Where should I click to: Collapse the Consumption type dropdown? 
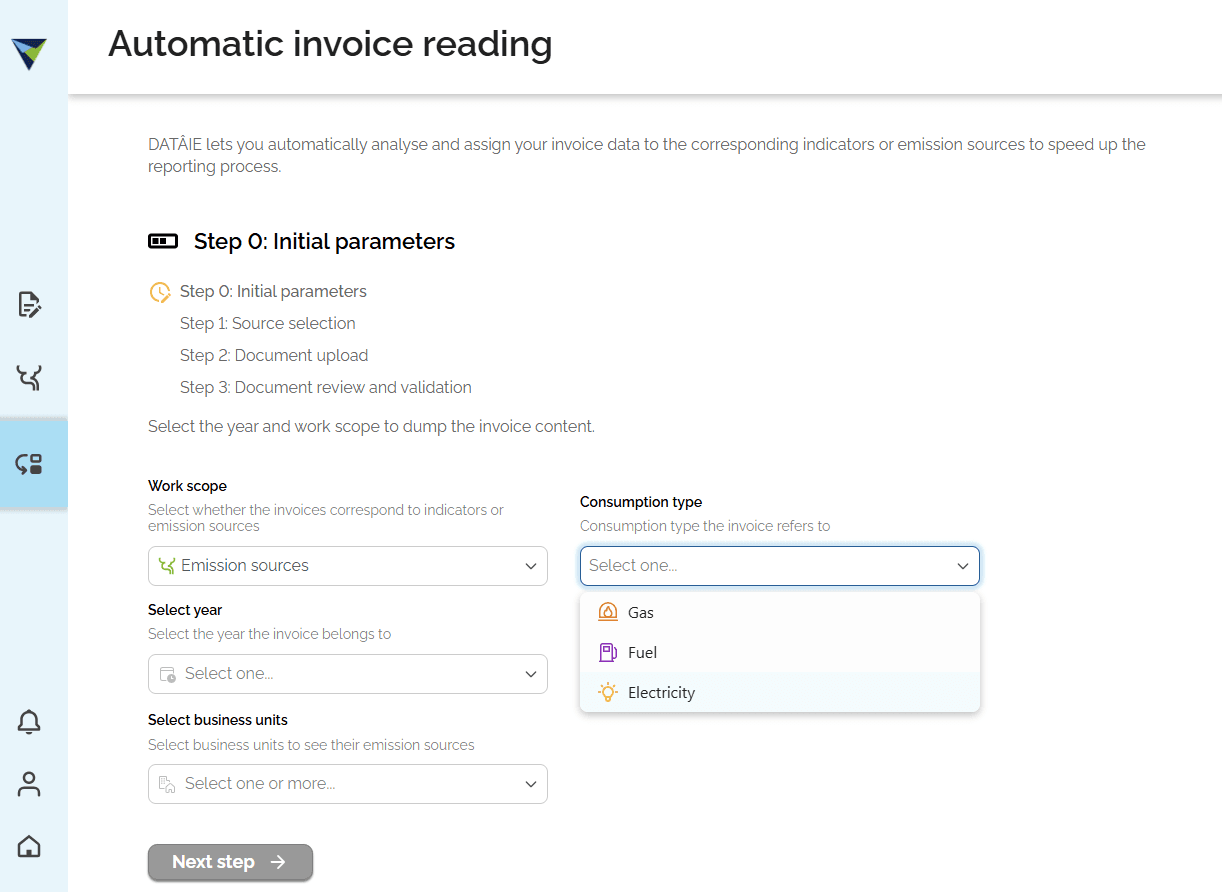(x=780, y=566)
